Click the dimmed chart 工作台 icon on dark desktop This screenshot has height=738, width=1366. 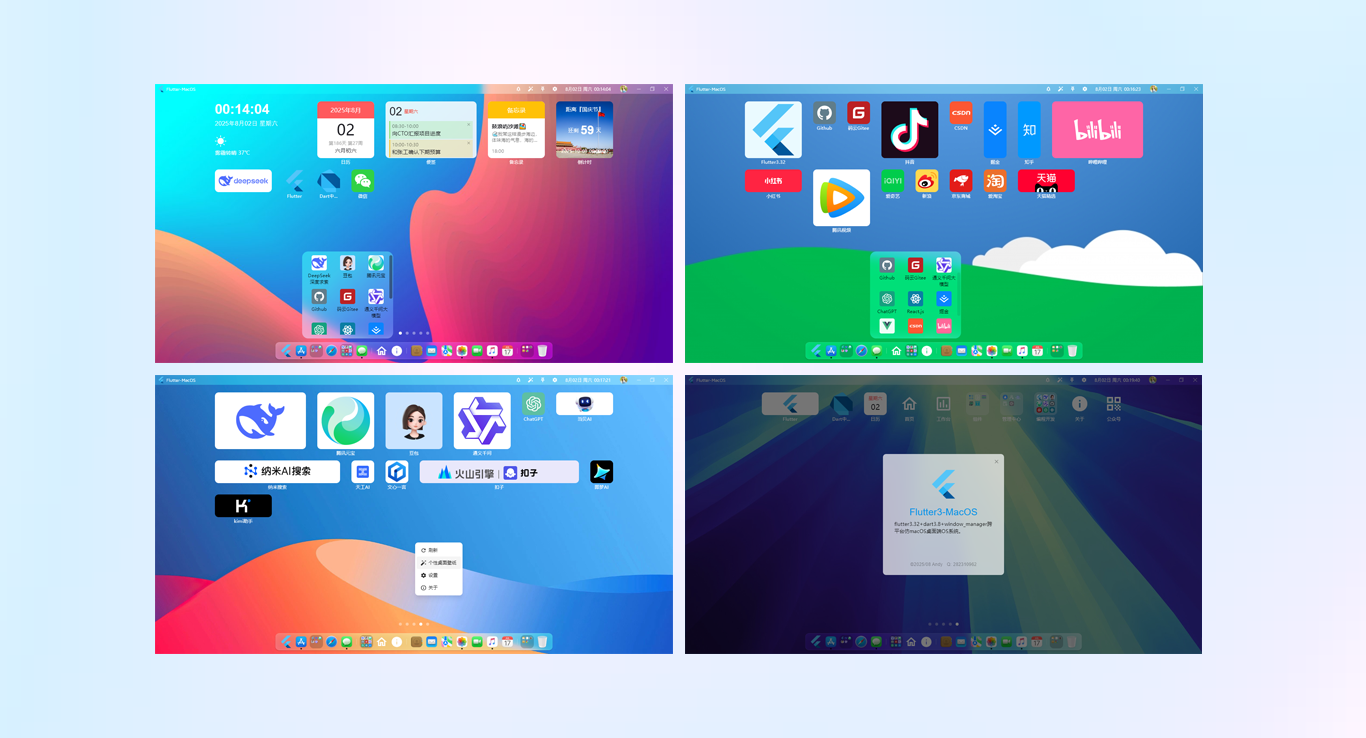coord(943,404)
